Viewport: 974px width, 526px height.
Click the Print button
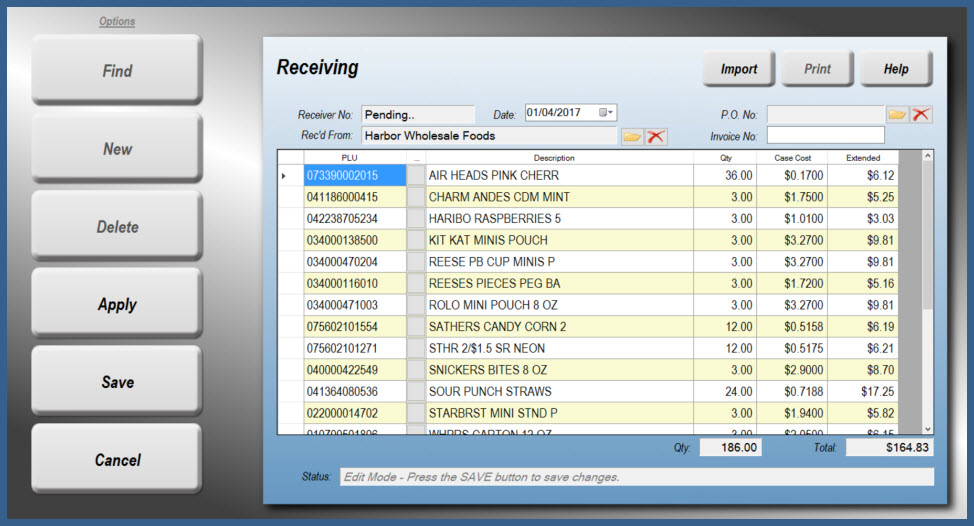pyautogui.click(x=817, y=68)
